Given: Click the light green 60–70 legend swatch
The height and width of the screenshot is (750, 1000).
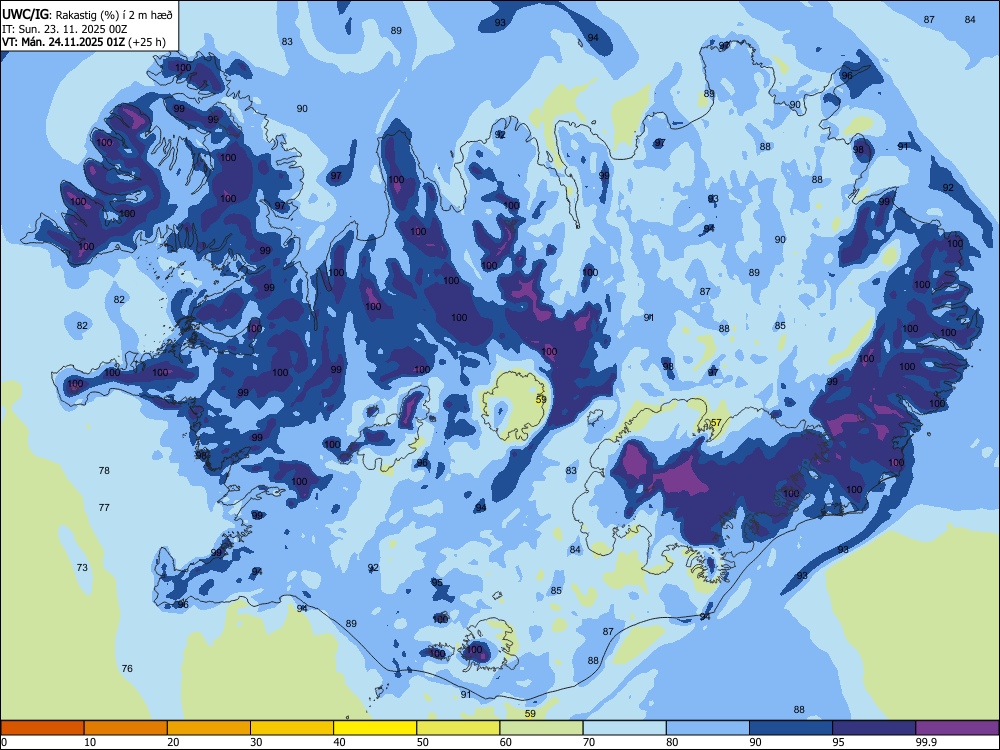Looking at the screenshot, I should coord(541,728).
